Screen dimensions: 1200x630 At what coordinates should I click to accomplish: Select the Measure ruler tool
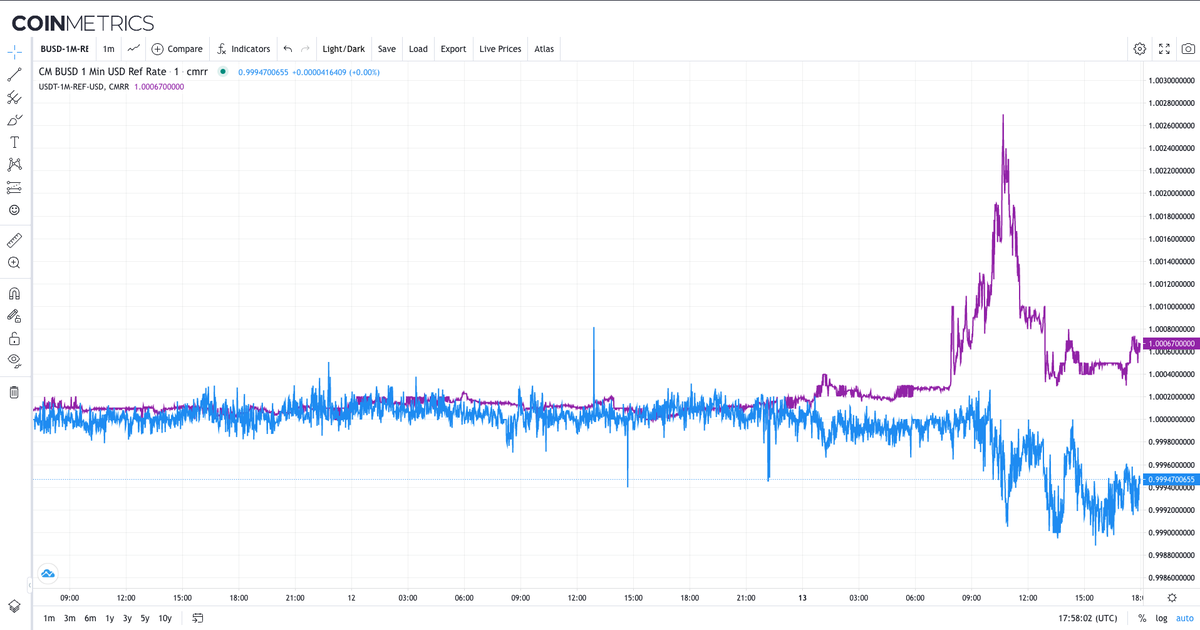pos(14,240)
